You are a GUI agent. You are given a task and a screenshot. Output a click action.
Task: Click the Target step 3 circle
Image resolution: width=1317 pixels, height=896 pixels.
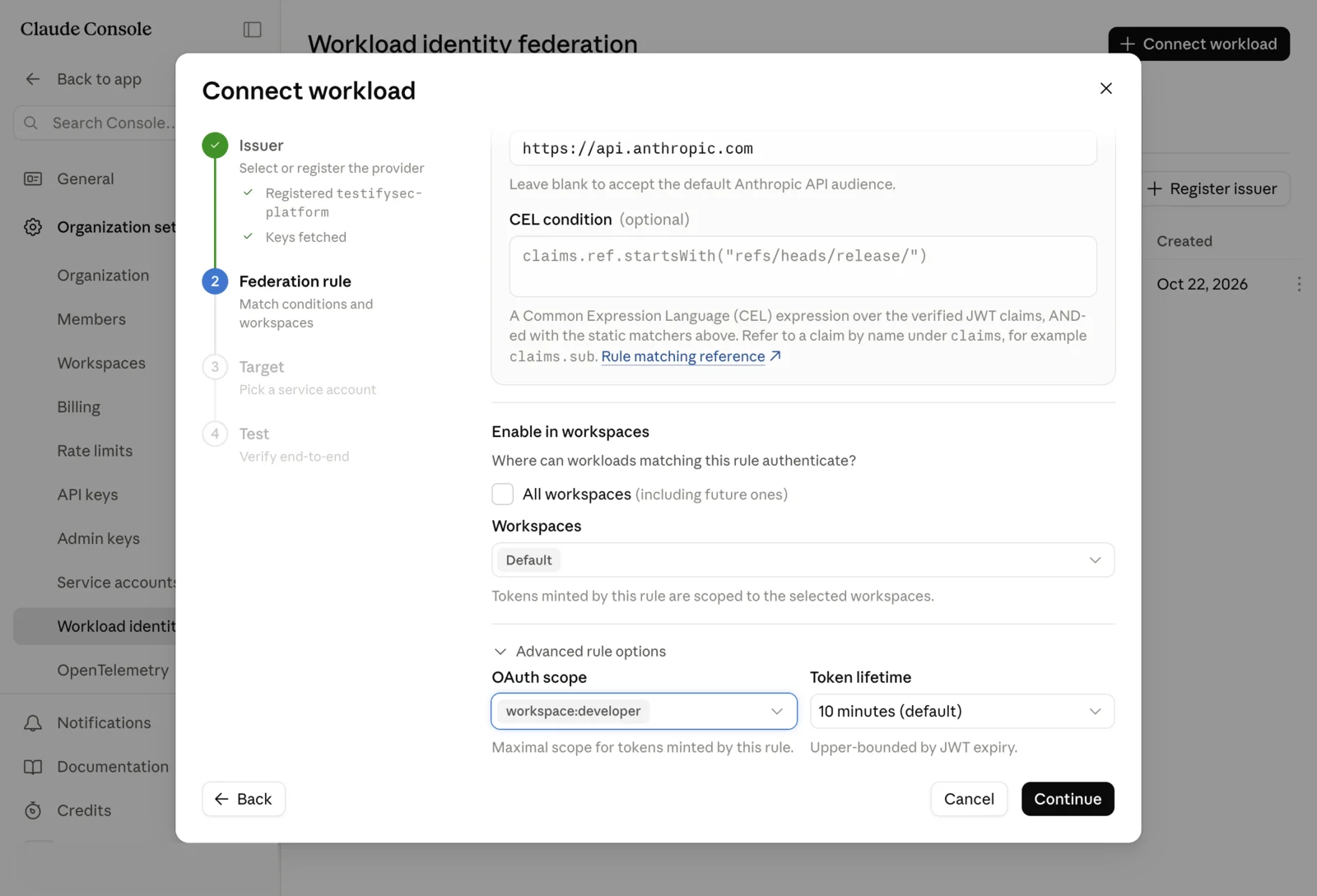coord(215,367)
